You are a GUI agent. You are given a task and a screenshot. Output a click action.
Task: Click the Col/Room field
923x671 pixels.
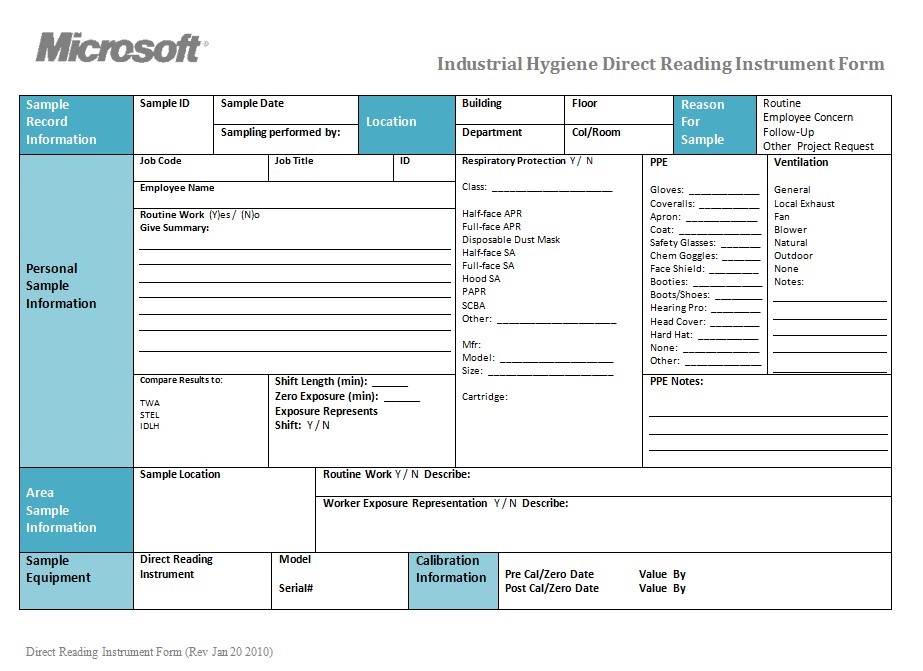[620, 138]
